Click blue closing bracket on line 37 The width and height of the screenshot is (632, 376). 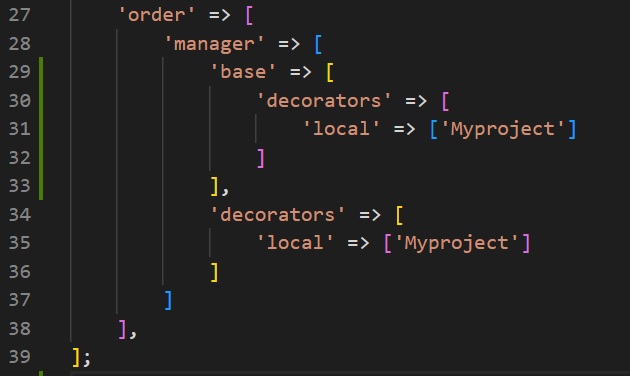(x=168, y=300)
